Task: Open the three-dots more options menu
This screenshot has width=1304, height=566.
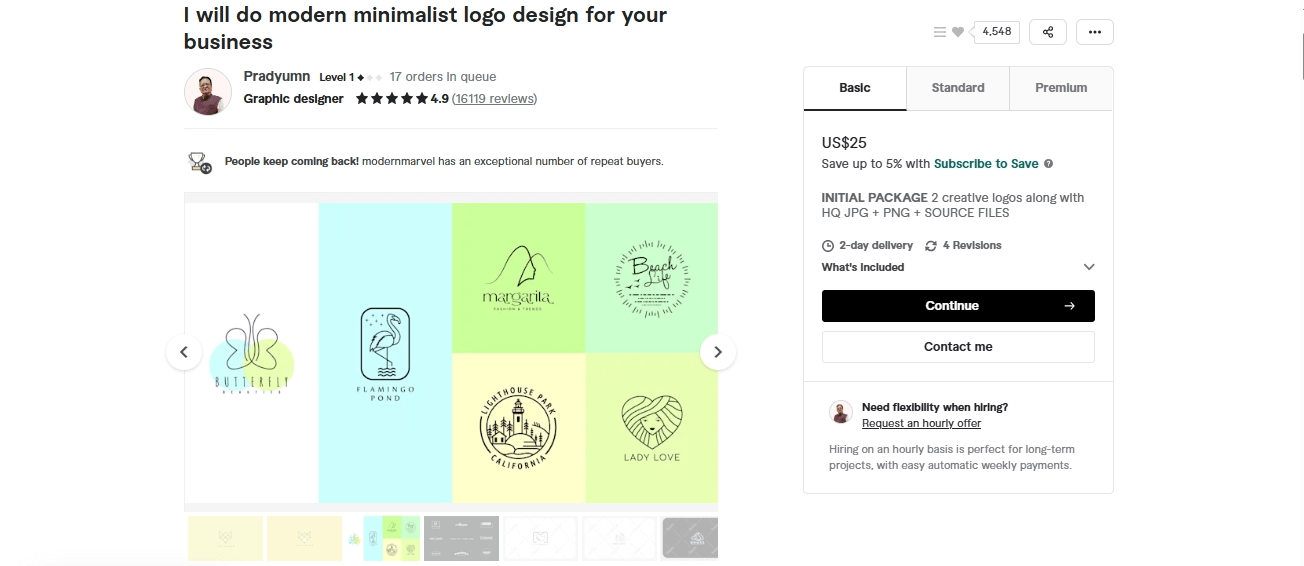Action: [x=1094, y=32]
